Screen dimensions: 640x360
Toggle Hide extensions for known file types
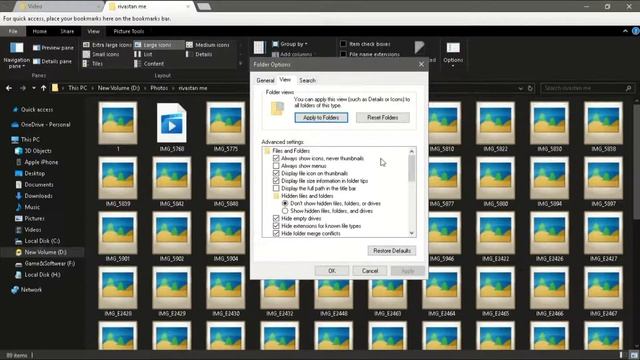tap(276, 226)
